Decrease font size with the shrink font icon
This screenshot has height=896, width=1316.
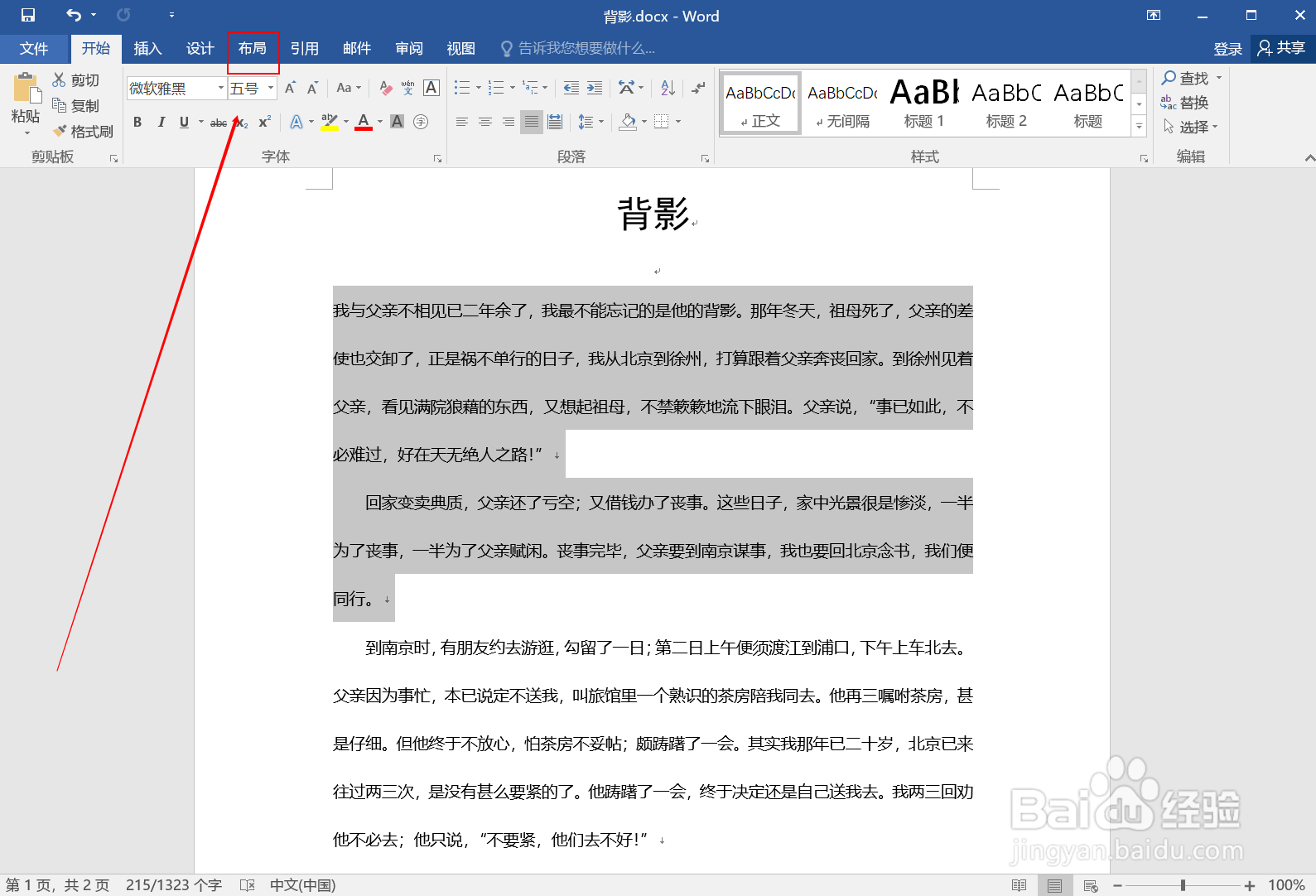(x=312, y=88)
